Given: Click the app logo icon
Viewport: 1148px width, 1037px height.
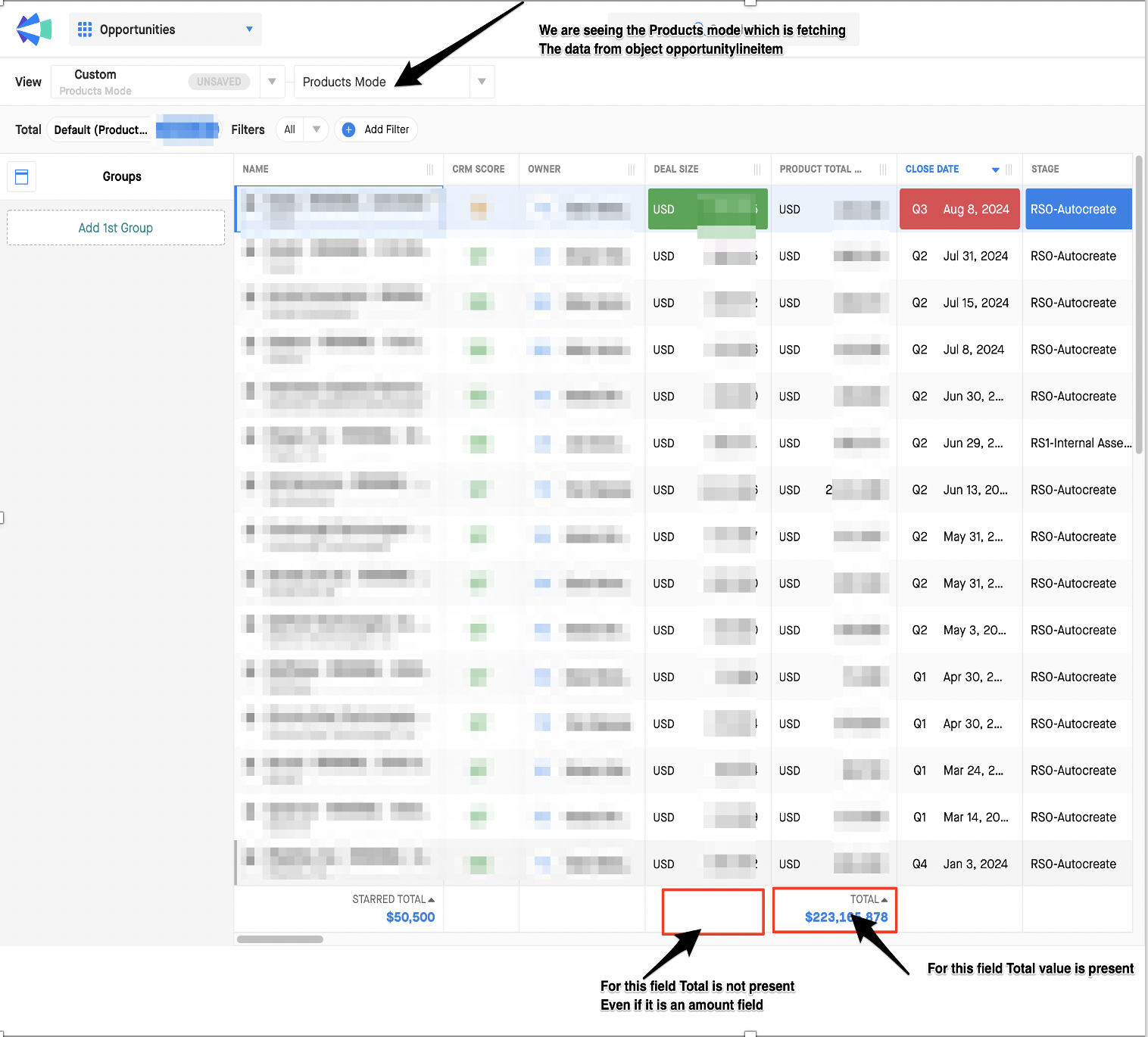Looking at the screenshot, I should pyautogui.click(x=34, y=30).
